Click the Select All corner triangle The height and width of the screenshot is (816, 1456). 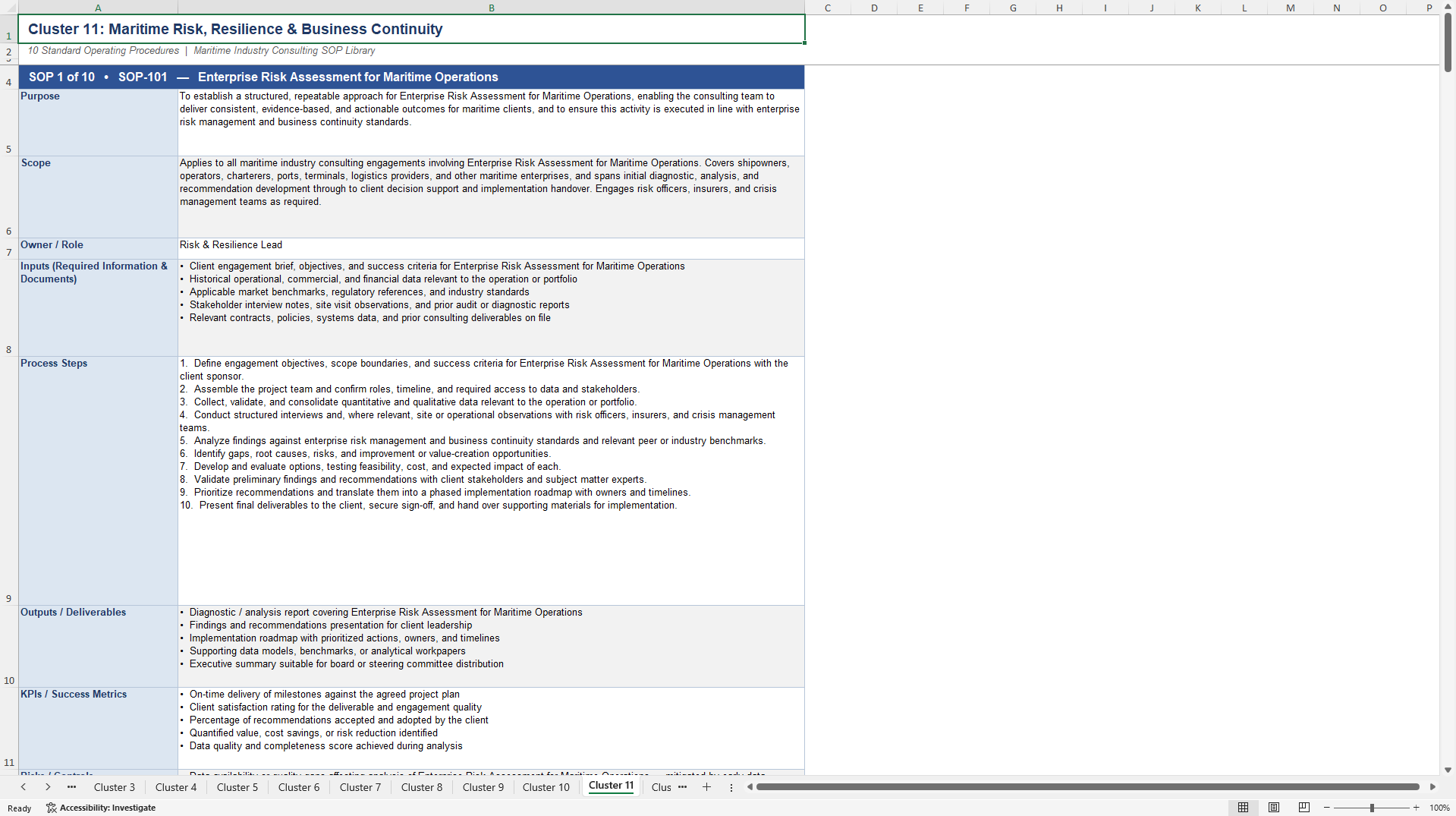[9, 8]
